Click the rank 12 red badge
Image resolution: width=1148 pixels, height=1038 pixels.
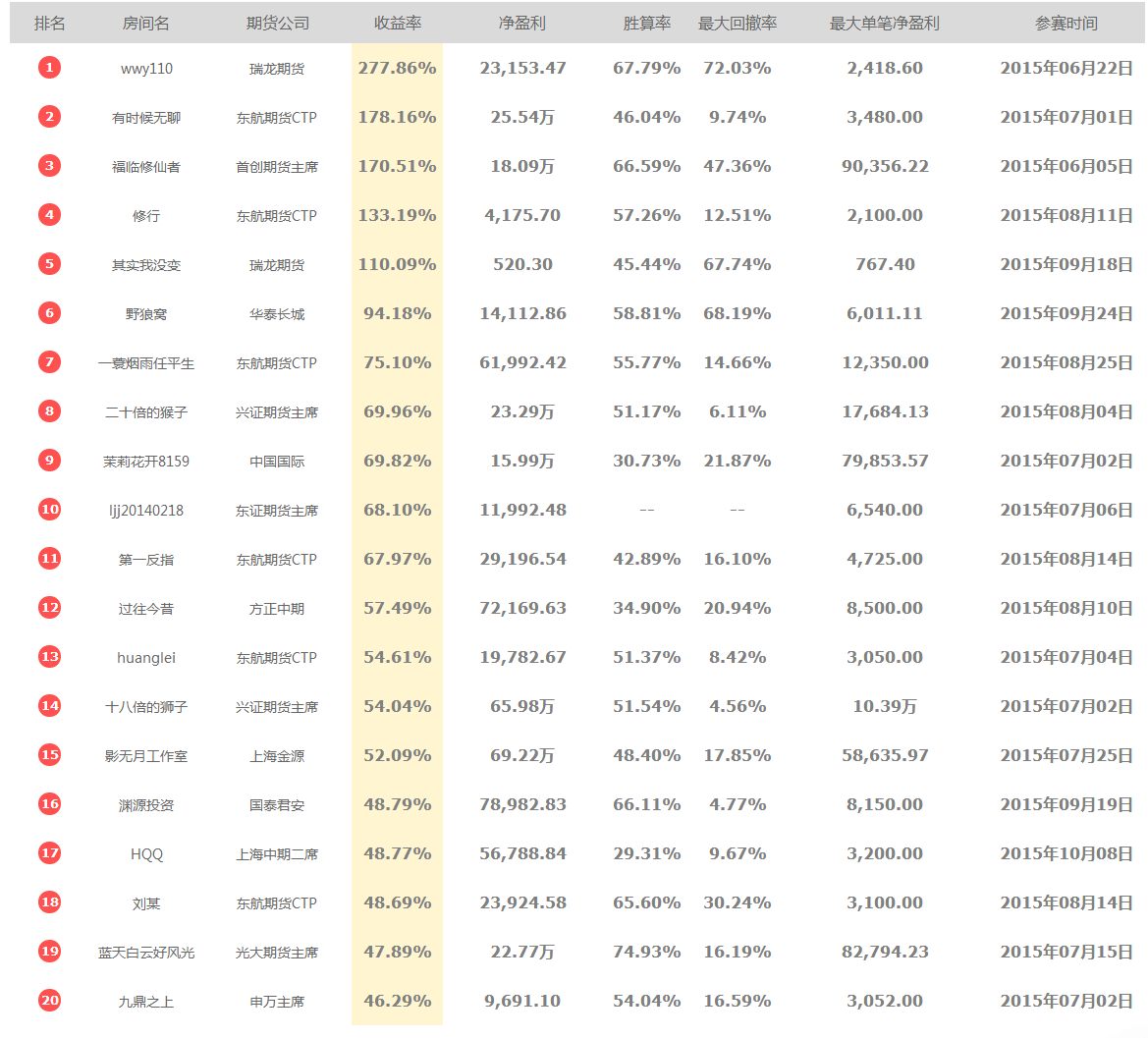pyautogui.click(x=49, y=607)
